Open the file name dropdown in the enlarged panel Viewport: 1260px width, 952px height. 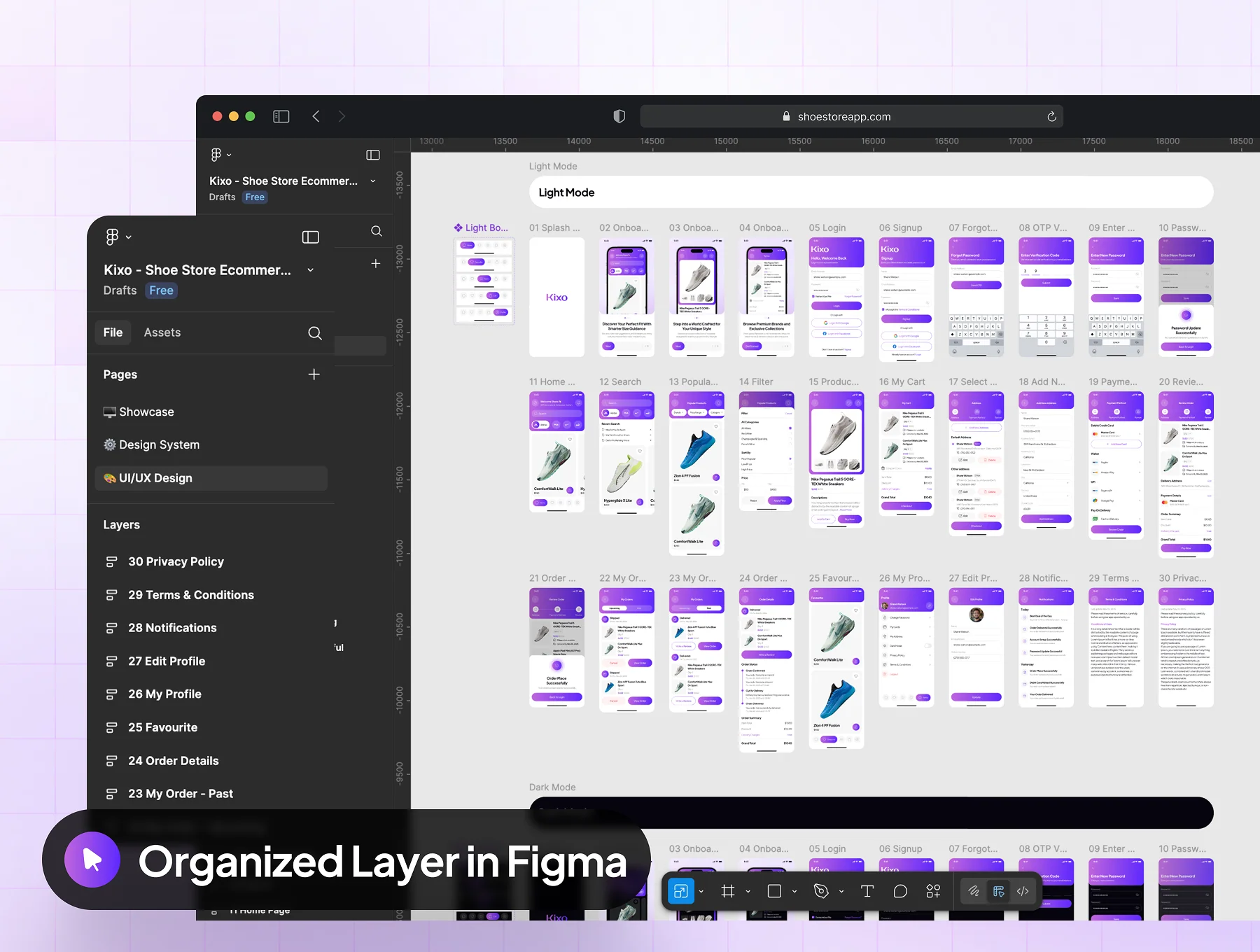coord(311,270)
